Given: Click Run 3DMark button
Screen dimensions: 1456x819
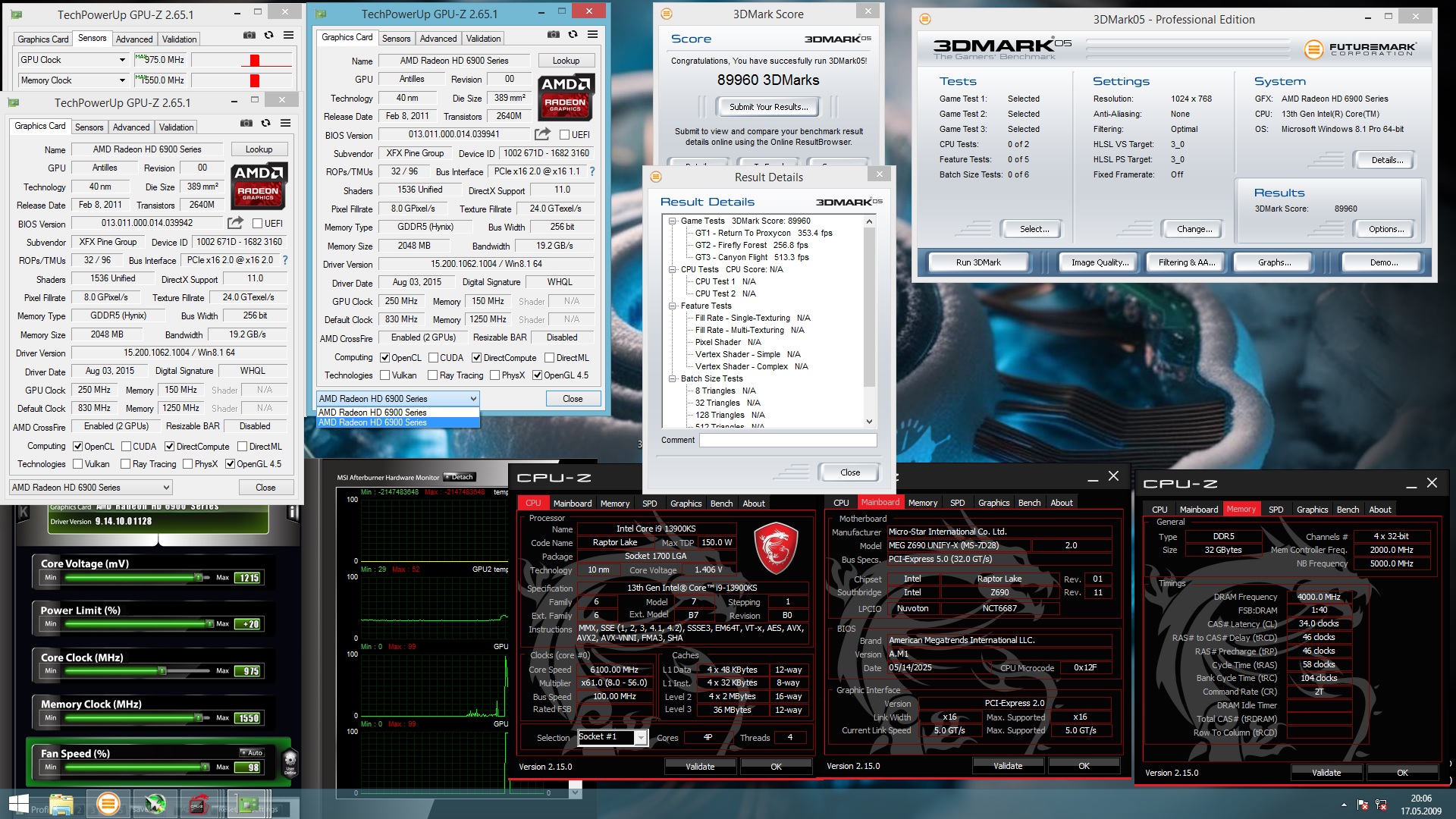Looking at the screenshot, I should pos(977,262).
